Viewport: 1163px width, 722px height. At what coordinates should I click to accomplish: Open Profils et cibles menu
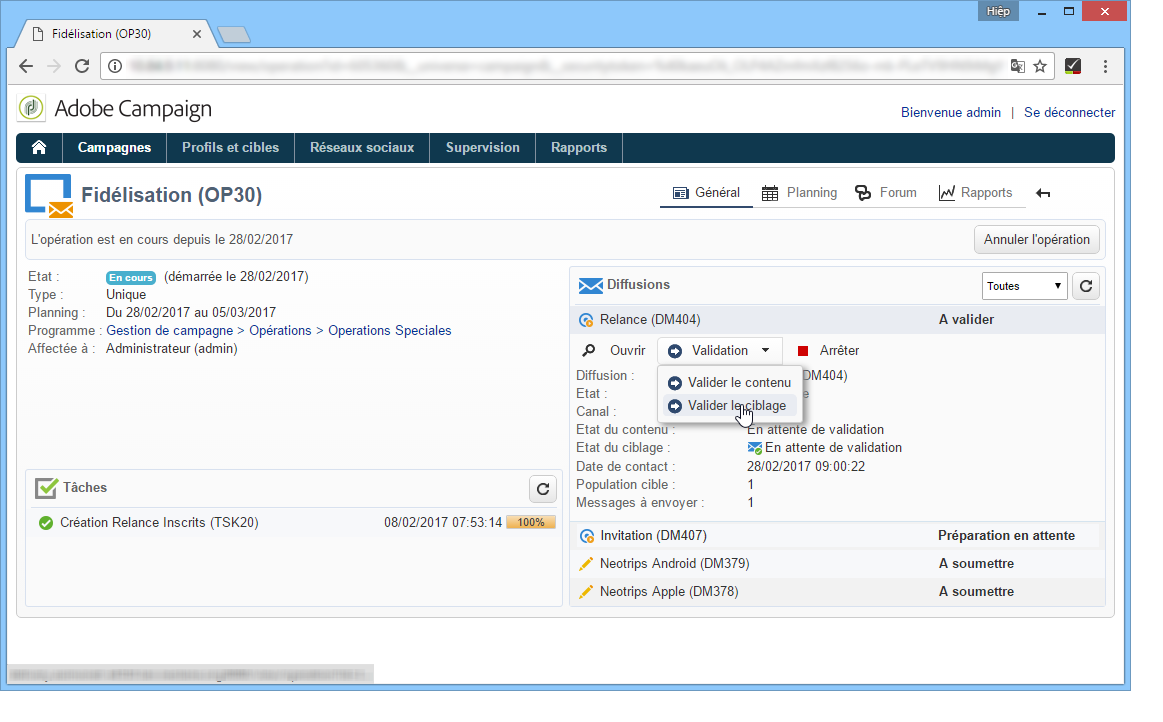[x=231, y=148]
